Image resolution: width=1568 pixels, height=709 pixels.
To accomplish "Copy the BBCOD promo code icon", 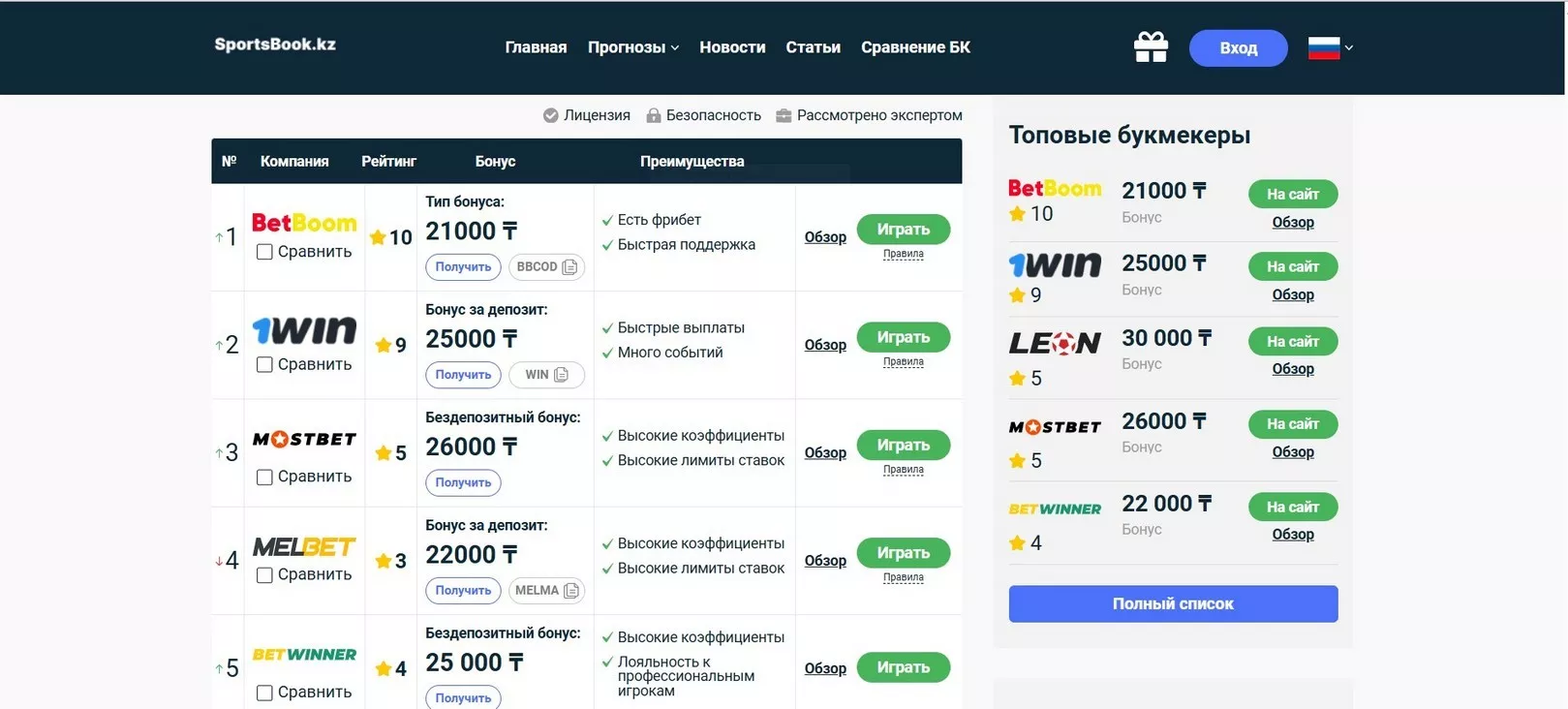I will [x=569, y=267].
